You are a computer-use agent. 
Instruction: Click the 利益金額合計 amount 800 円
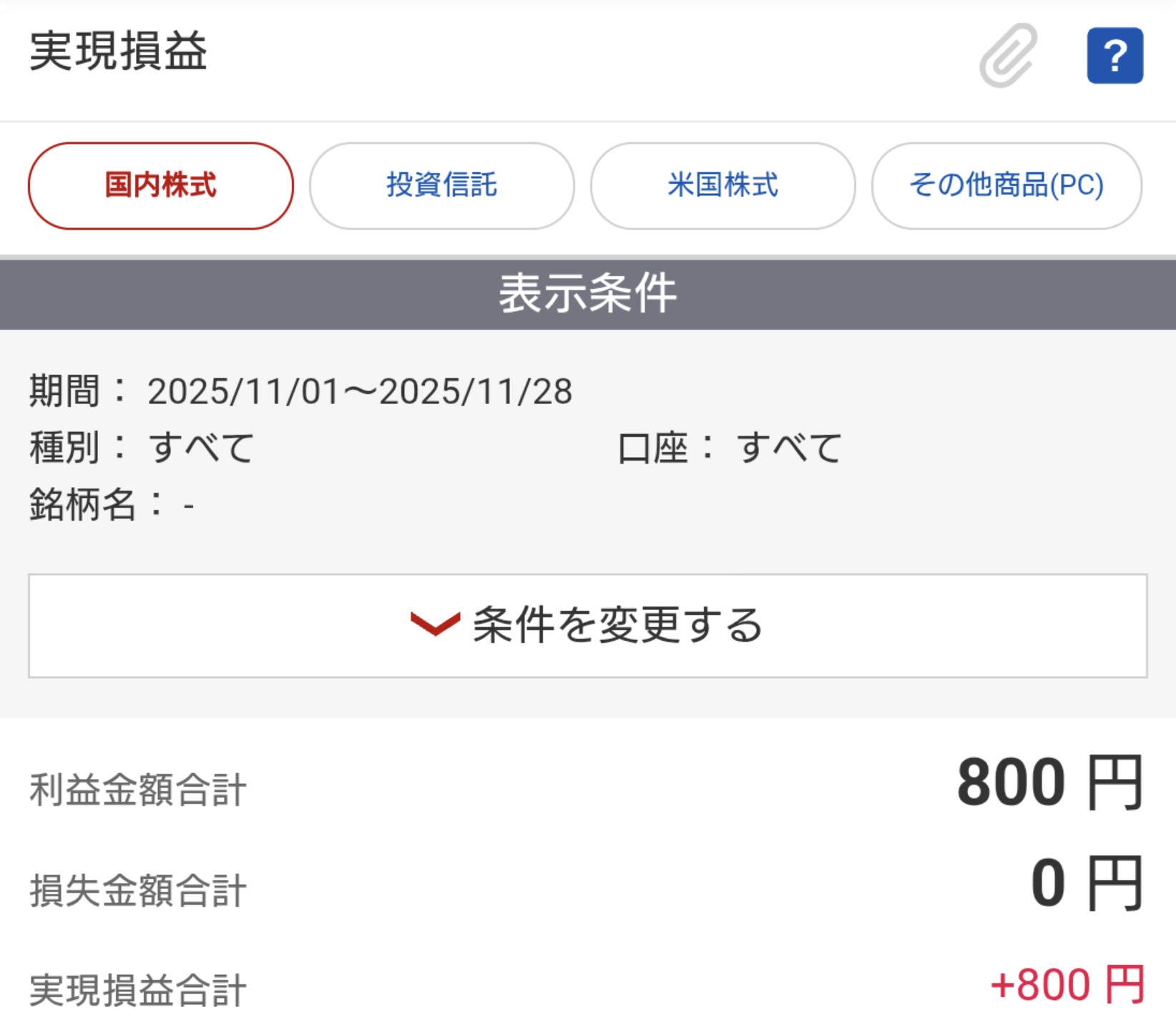[1049, 783]
